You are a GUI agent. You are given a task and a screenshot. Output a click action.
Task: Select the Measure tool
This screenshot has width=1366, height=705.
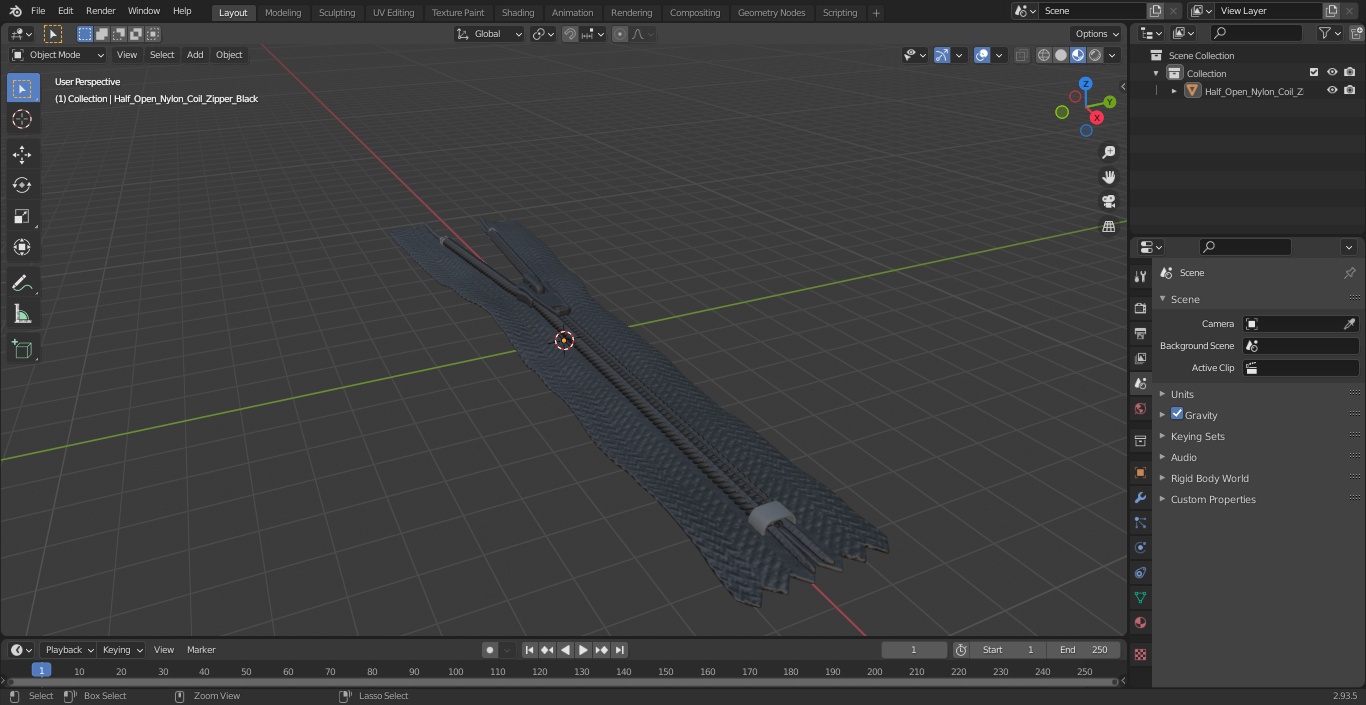(22, 314)
